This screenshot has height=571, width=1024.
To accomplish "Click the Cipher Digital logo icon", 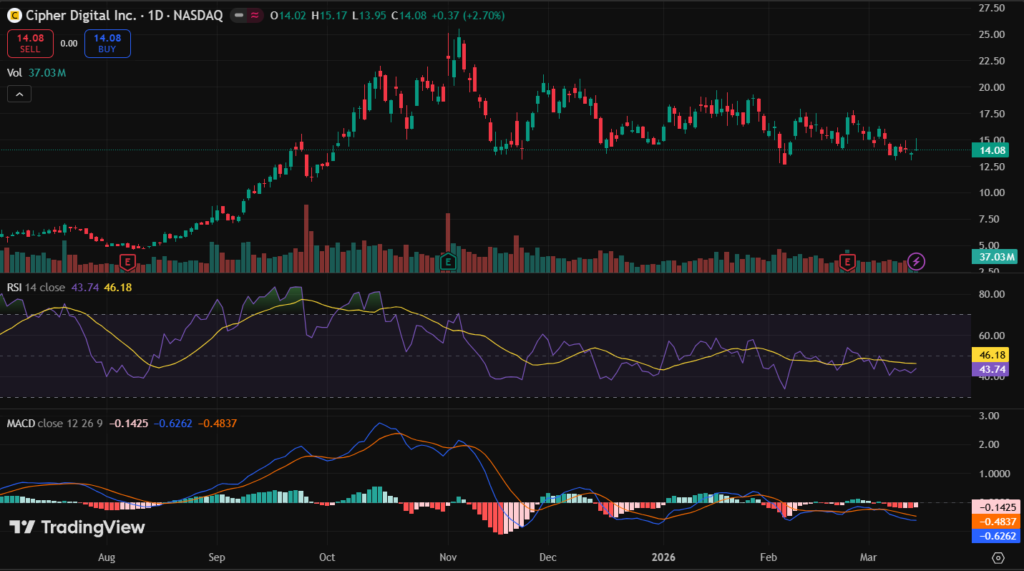I will [13, 16].
